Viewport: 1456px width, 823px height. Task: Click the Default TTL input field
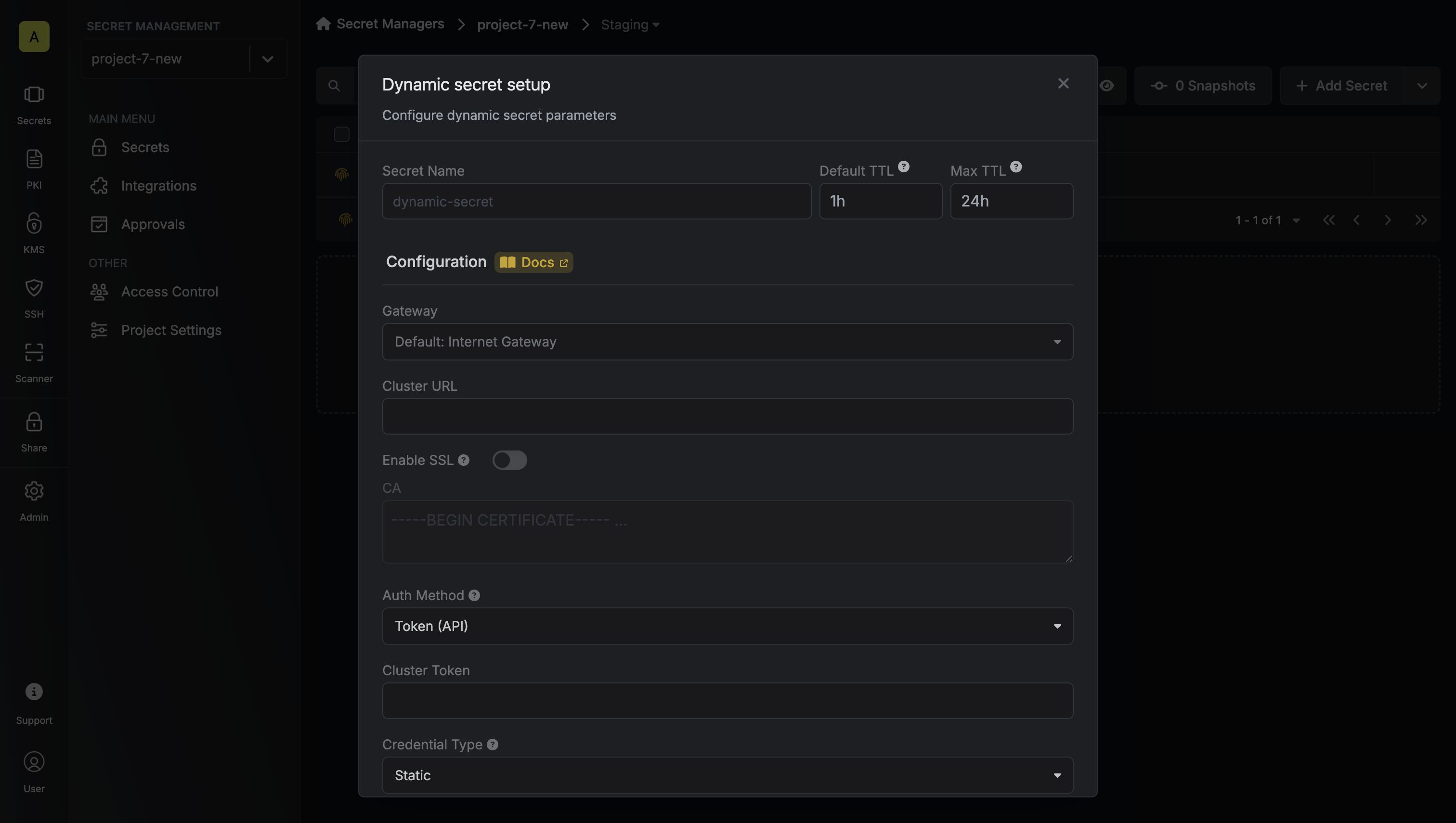pos(880,201)
